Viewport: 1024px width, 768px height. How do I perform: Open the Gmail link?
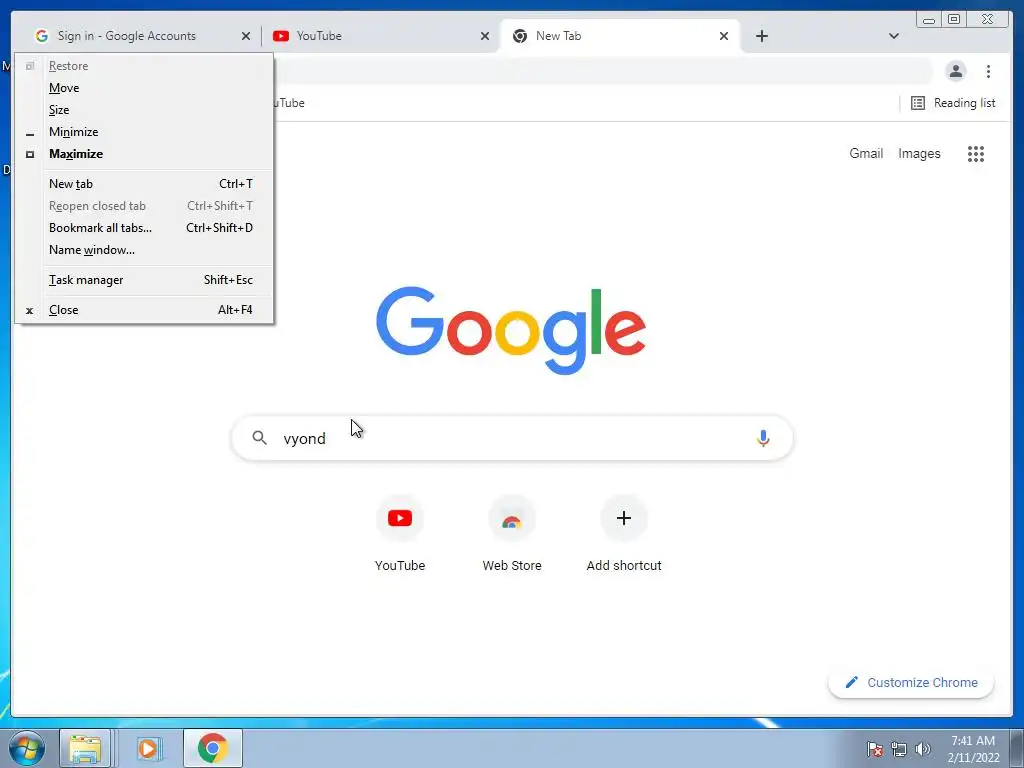tap(866, 153)
